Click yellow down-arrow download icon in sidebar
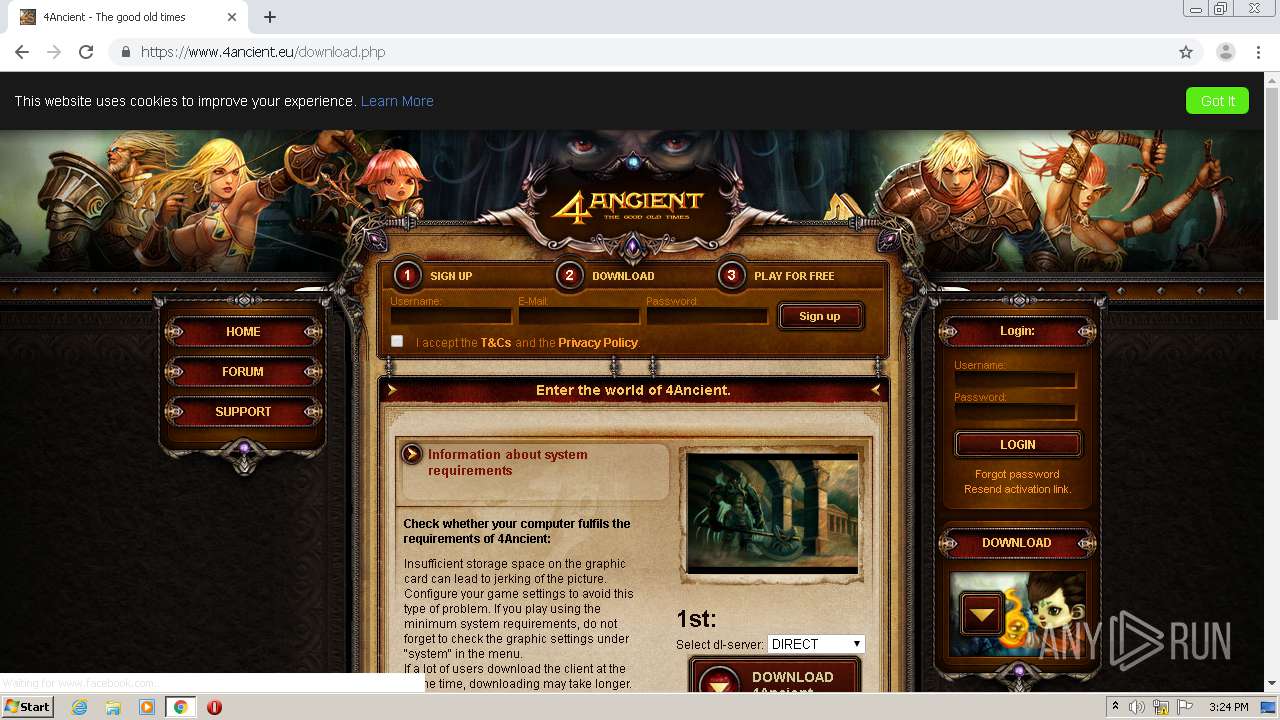This screenshot has width=1280, height=720. pos(982,614)
